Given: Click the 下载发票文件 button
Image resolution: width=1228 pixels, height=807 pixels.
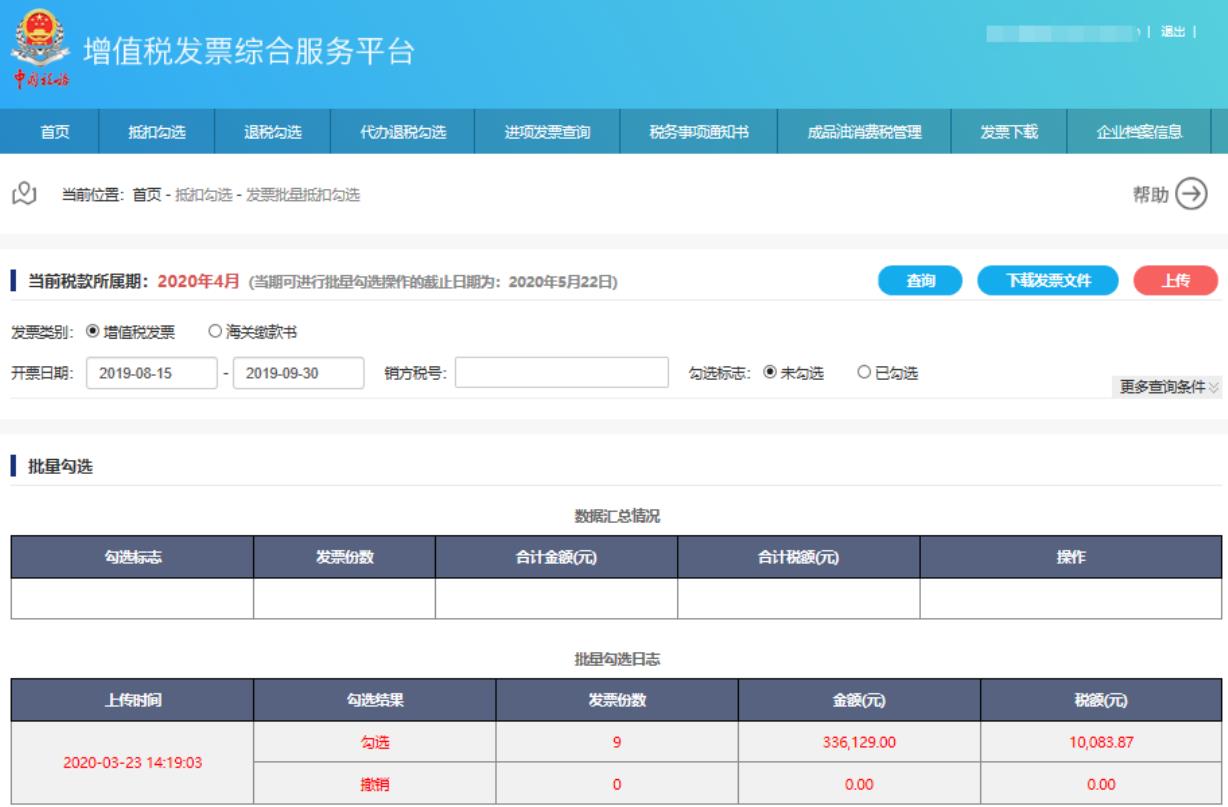Looking at the screenshot, I should pos(1047,282).
